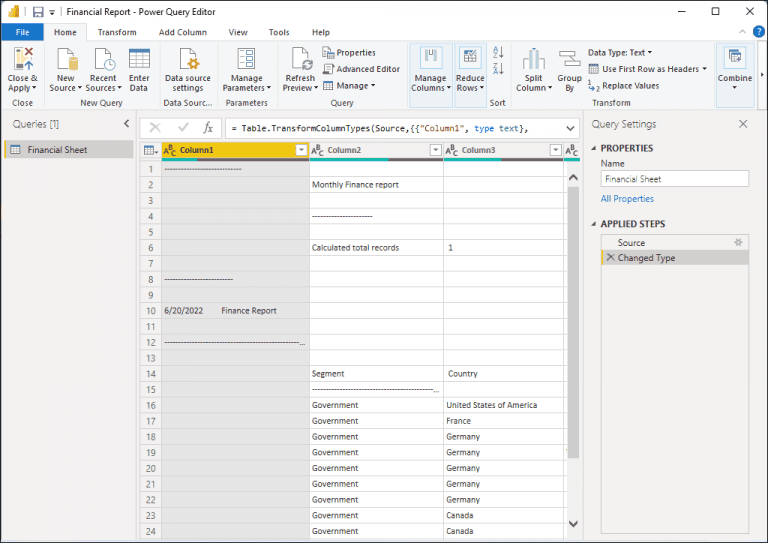Click the vertical scrollbar up arrow
Screen dimensions: 768x543
tap(573, 177)
